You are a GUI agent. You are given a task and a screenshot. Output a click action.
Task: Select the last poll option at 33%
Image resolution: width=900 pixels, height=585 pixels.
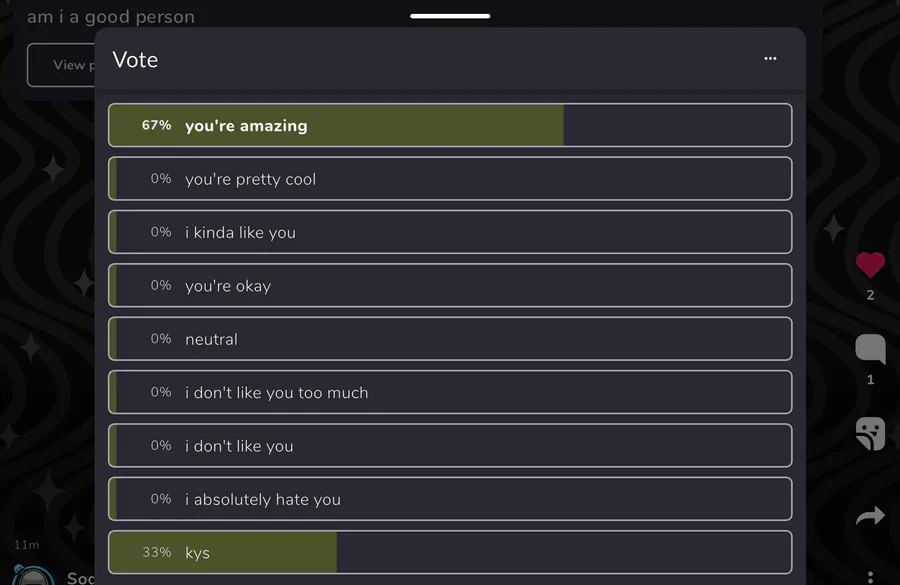[x=450, y=552]
